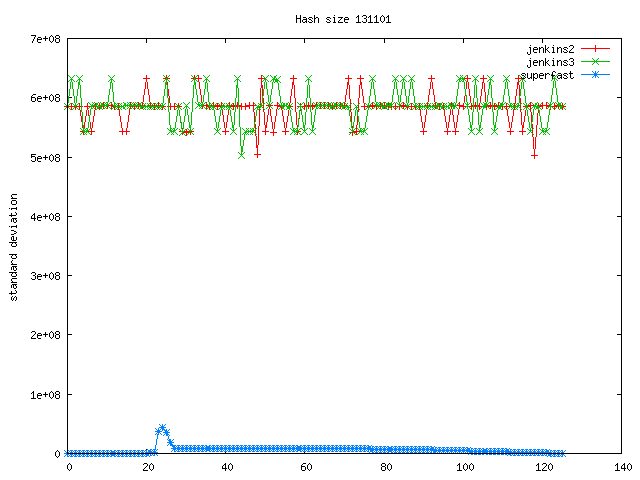
Task: Click the 100 x-axis tick label
Action: (464, 467)
